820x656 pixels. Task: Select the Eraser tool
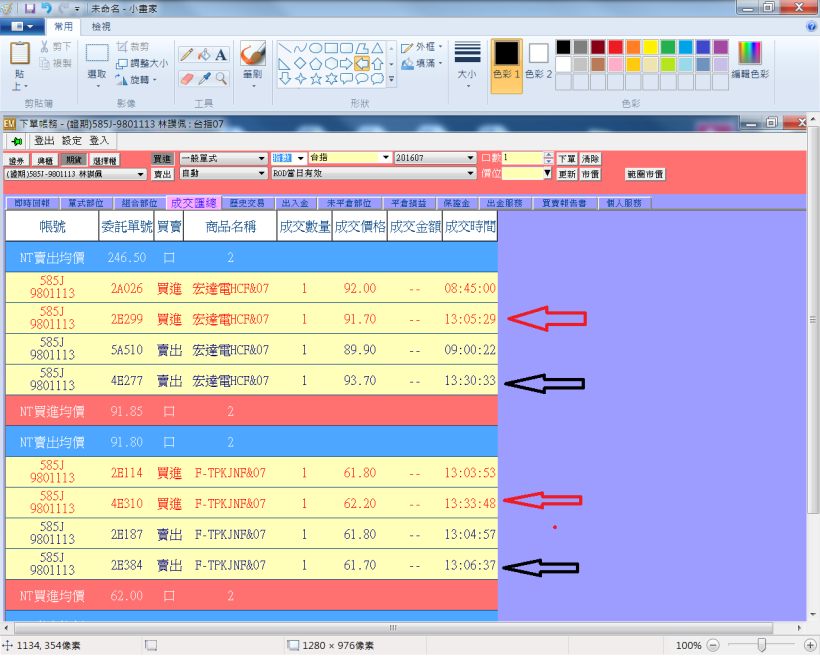(186, 77)
